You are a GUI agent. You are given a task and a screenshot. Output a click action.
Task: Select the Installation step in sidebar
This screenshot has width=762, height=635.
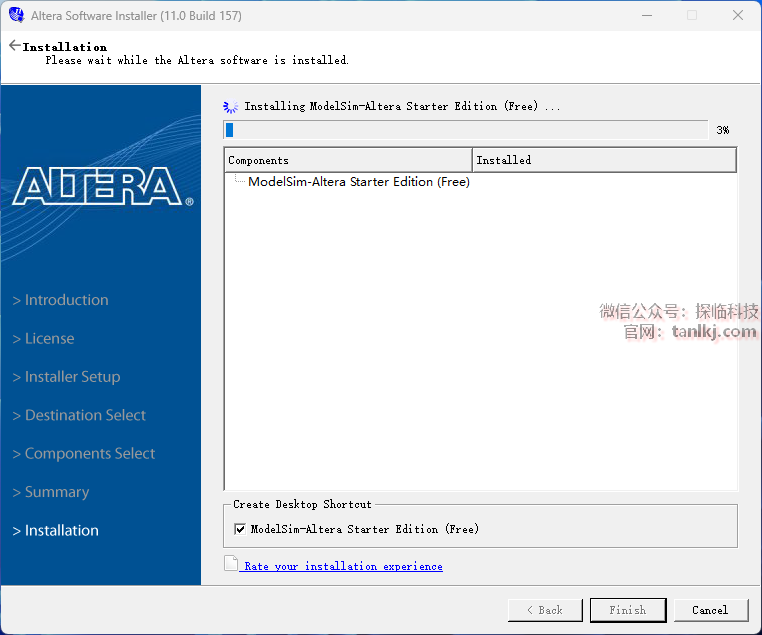pyautogui.click(x=56, y=531)
